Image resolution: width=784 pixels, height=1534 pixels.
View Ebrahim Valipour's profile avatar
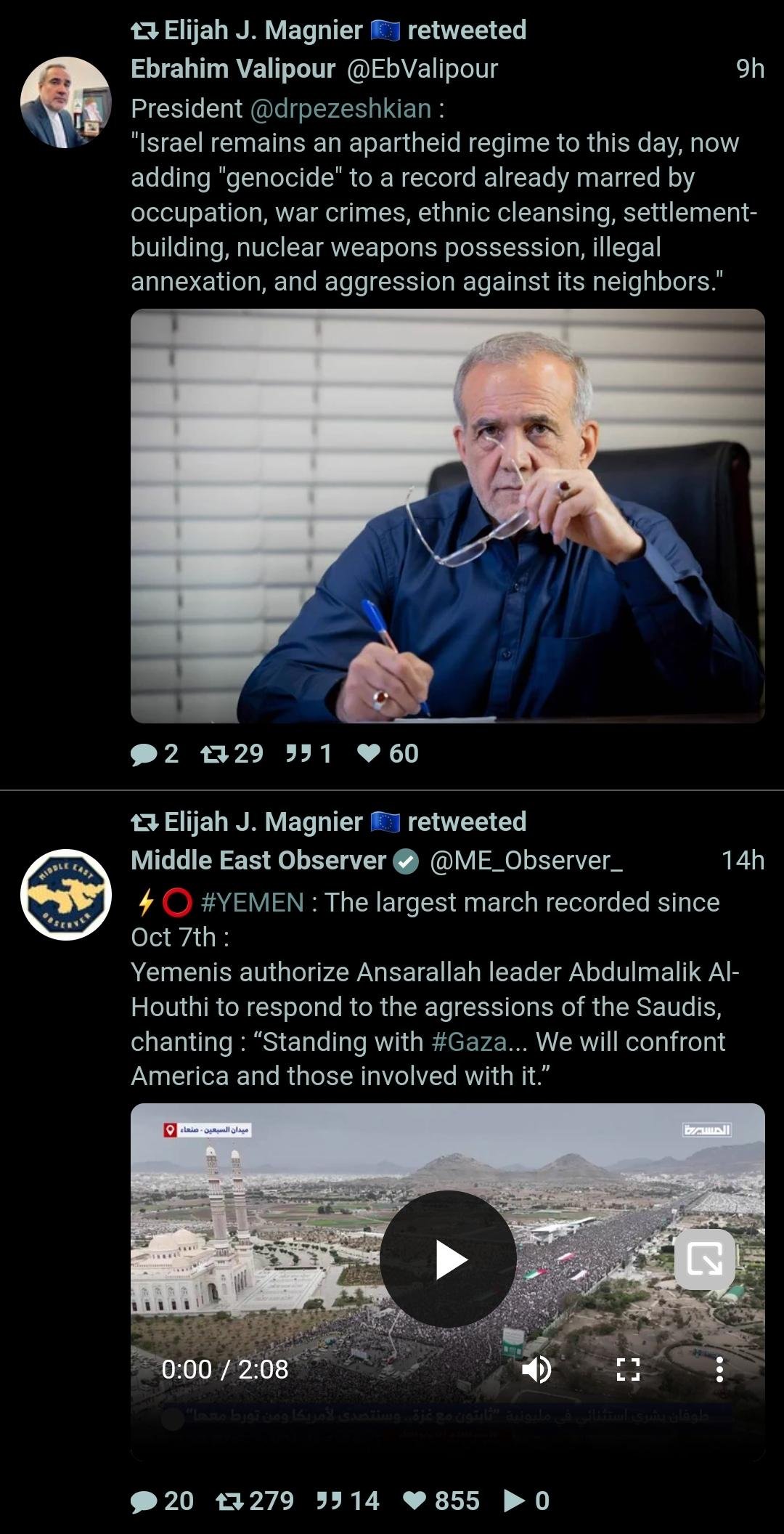coord(66,102)
